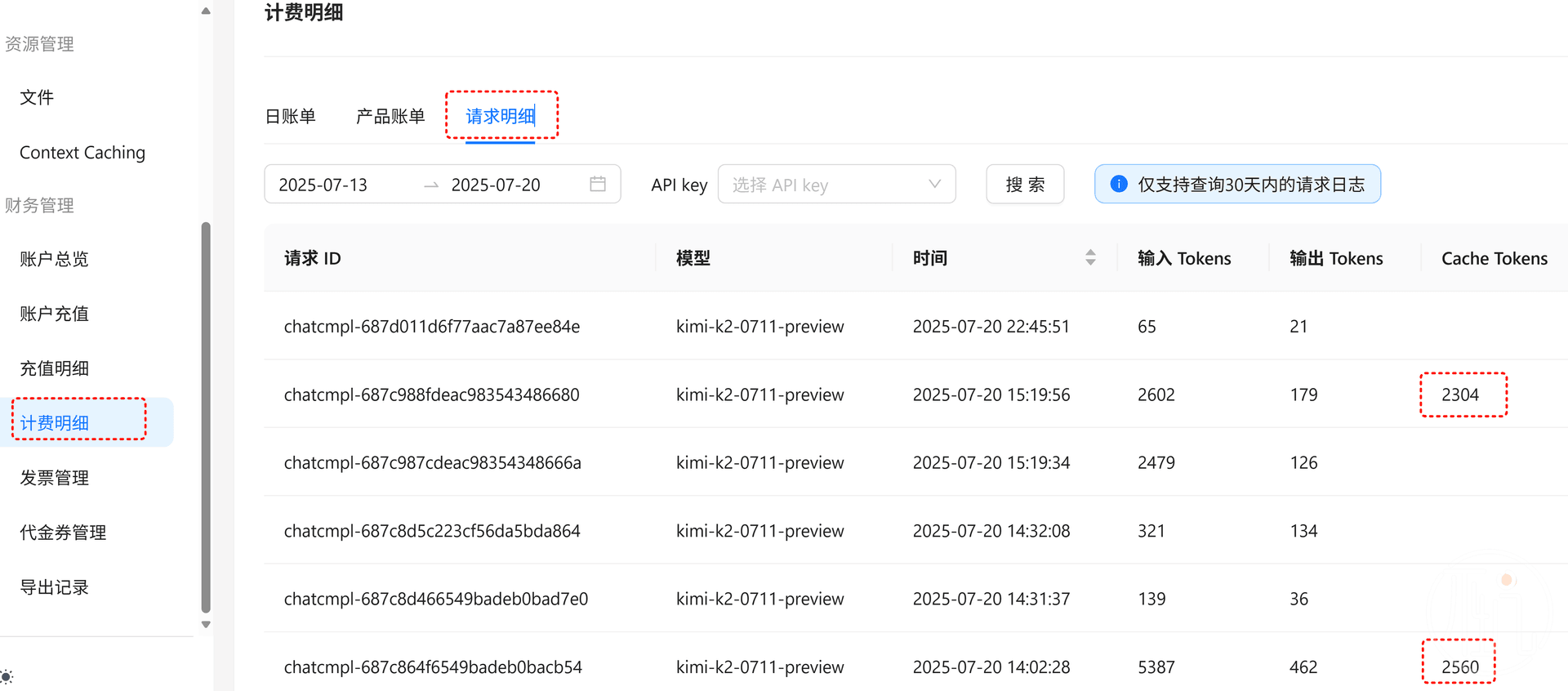Viewport: 1568px width, 691px height.
Task: Click the sidebar scroll up arrow
Action: (x=206, y=11)
